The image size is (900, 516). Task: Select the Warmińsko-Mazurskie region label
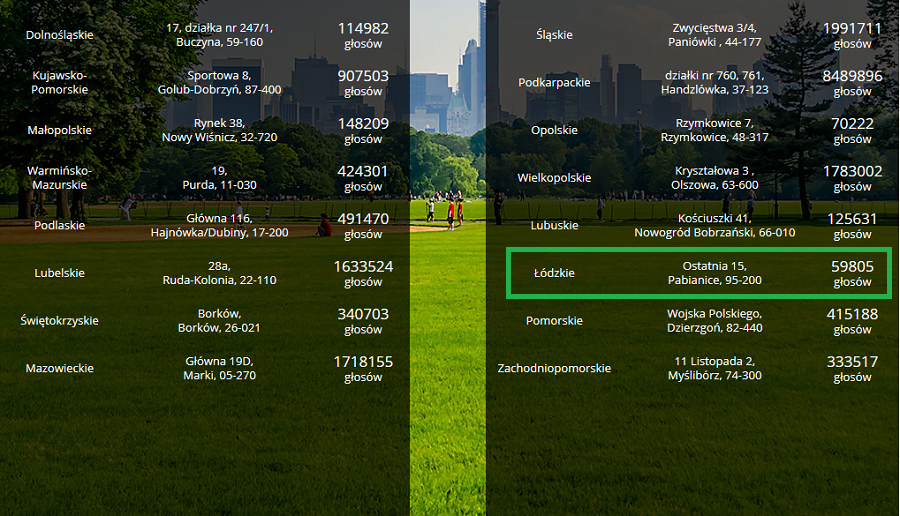pyautogui.click(x=60, y=178)
